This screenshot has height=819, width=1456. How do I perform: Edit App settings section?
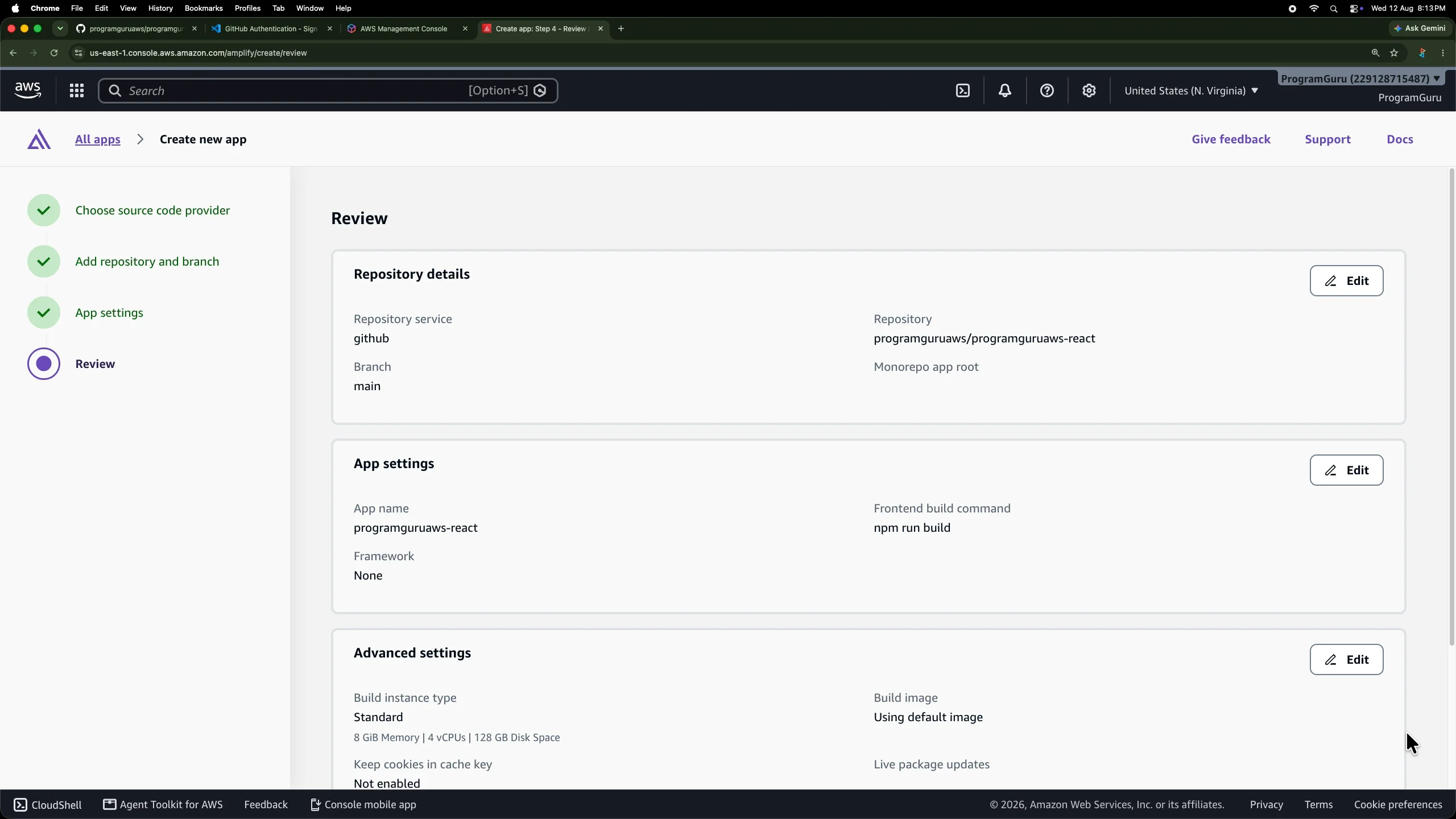(x=1346, y=470)
